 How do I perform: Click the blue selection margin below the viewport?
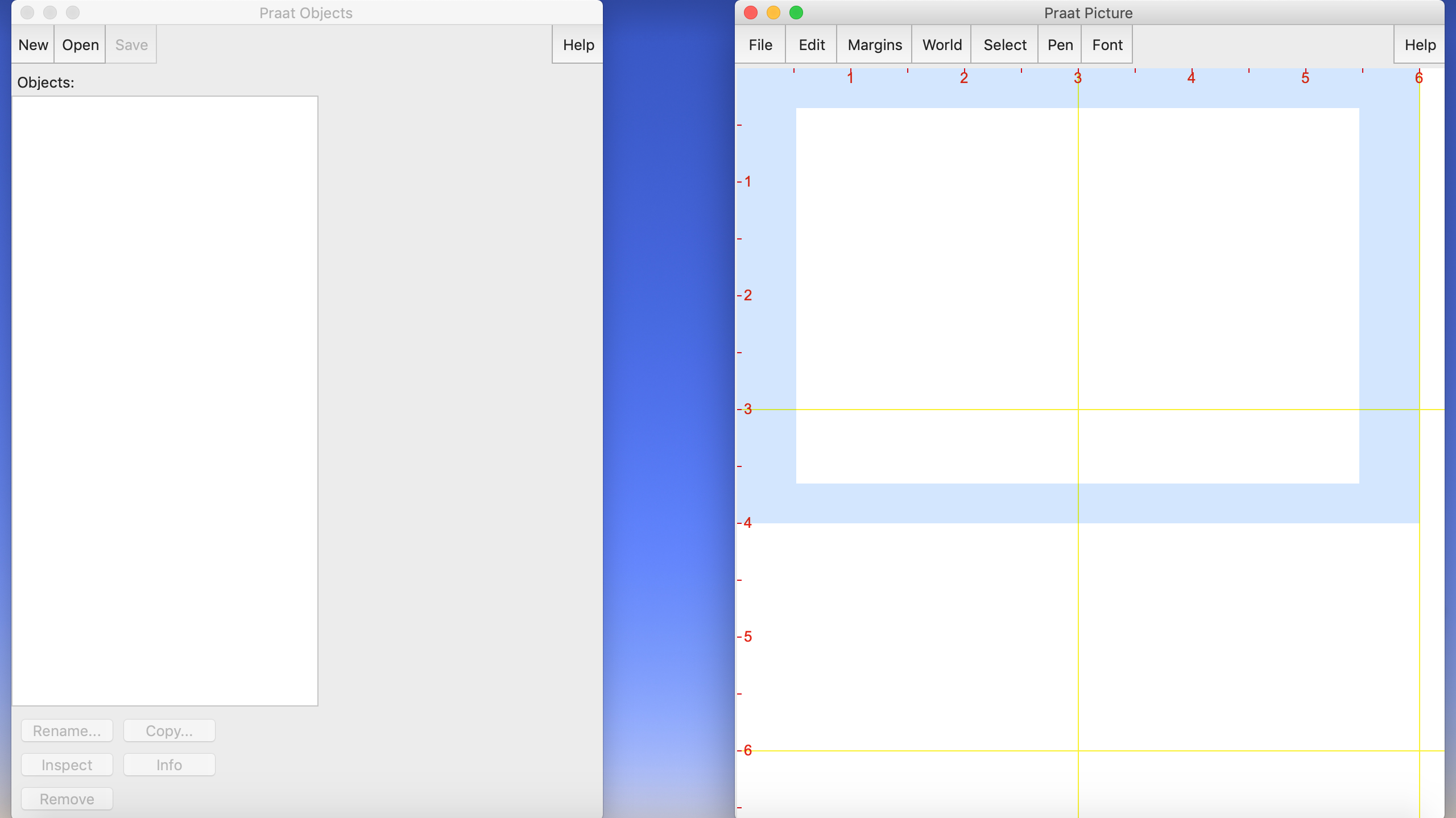click(938, 503)
